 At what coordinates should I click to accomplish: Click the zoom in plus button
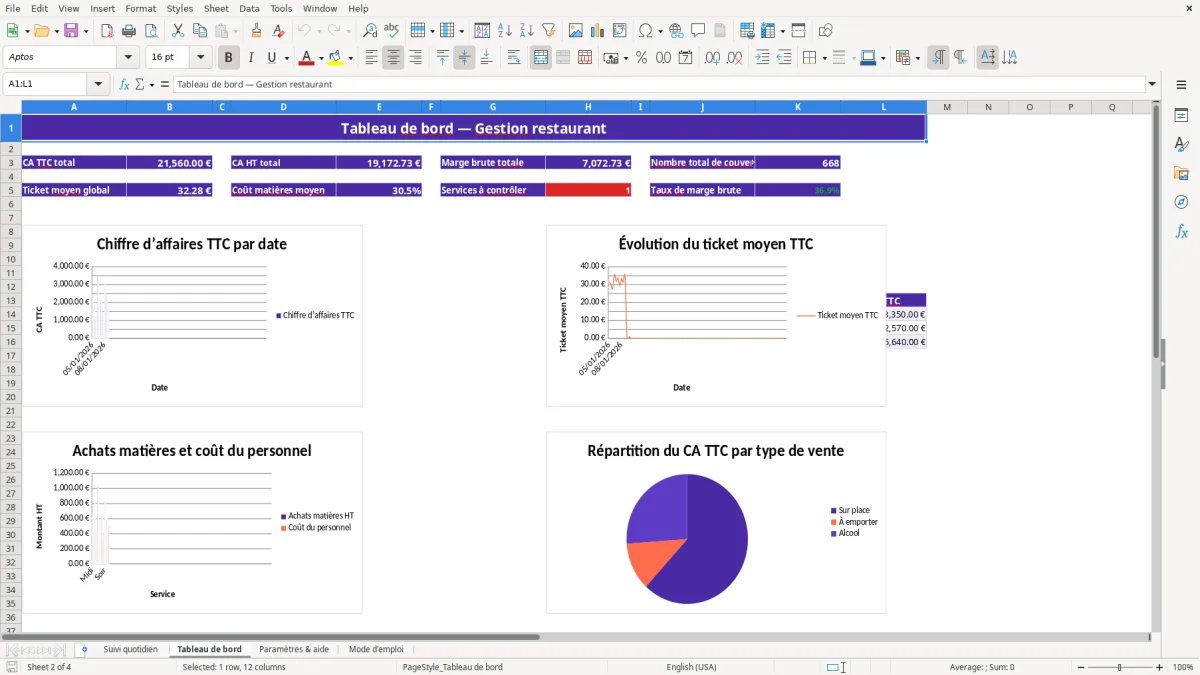1160,667
